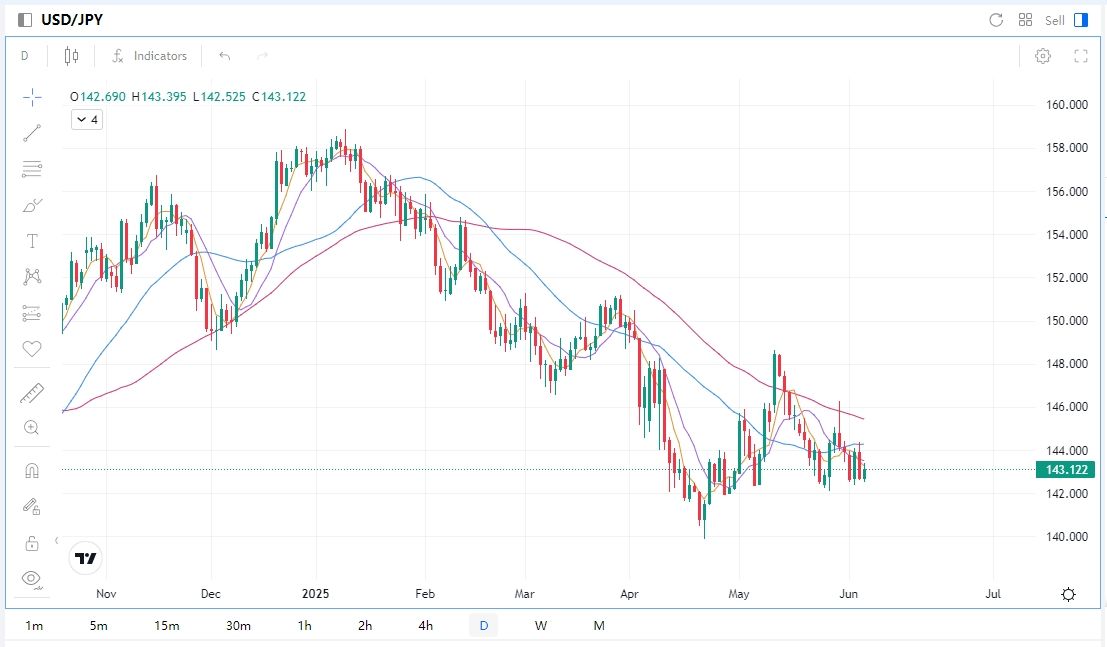Viewport: 1107px width, 647px height.
Task: Switch to the 4h timeframe tab
Action: coord(426,626)
